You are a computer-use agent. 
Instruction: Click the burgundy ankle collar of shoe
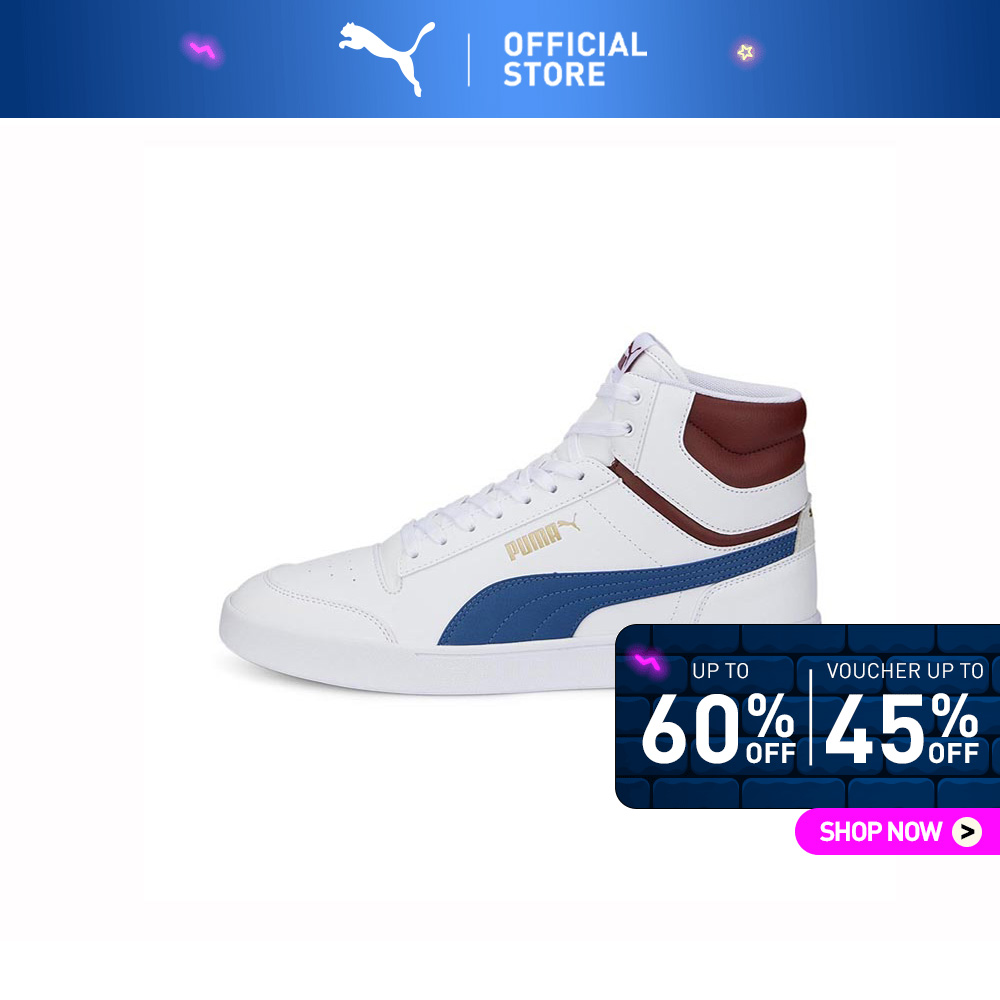(745, 439)
